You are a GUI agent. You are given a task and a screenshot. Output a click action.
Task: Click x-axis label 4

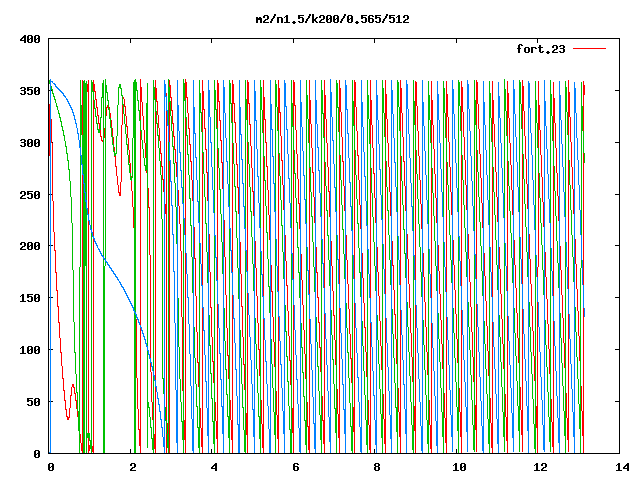click(x=214, y=467)
